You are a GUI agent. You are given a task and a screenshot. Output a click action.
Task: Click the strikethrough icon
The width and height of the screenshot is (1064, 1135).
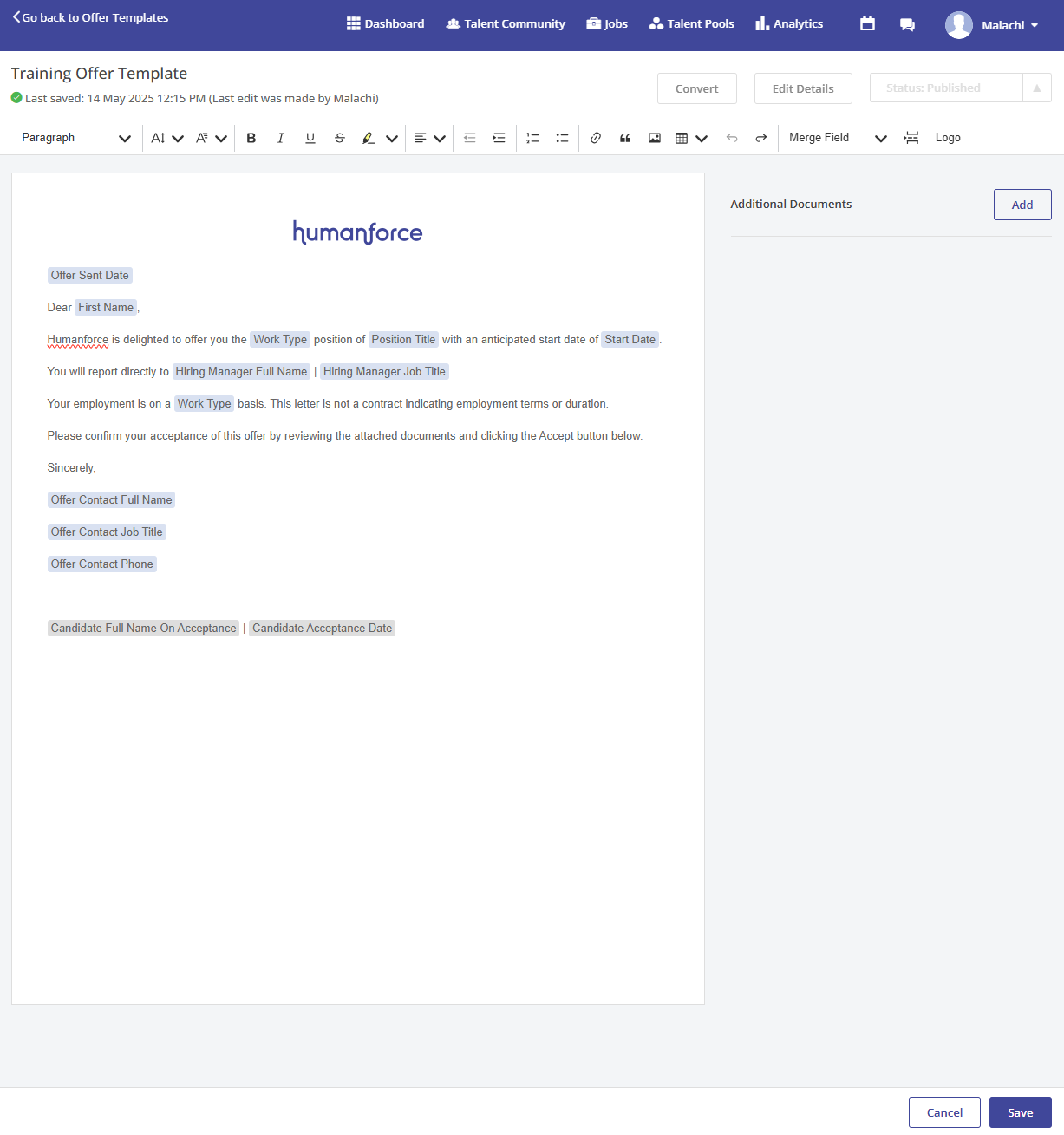[x=339, y=138]
